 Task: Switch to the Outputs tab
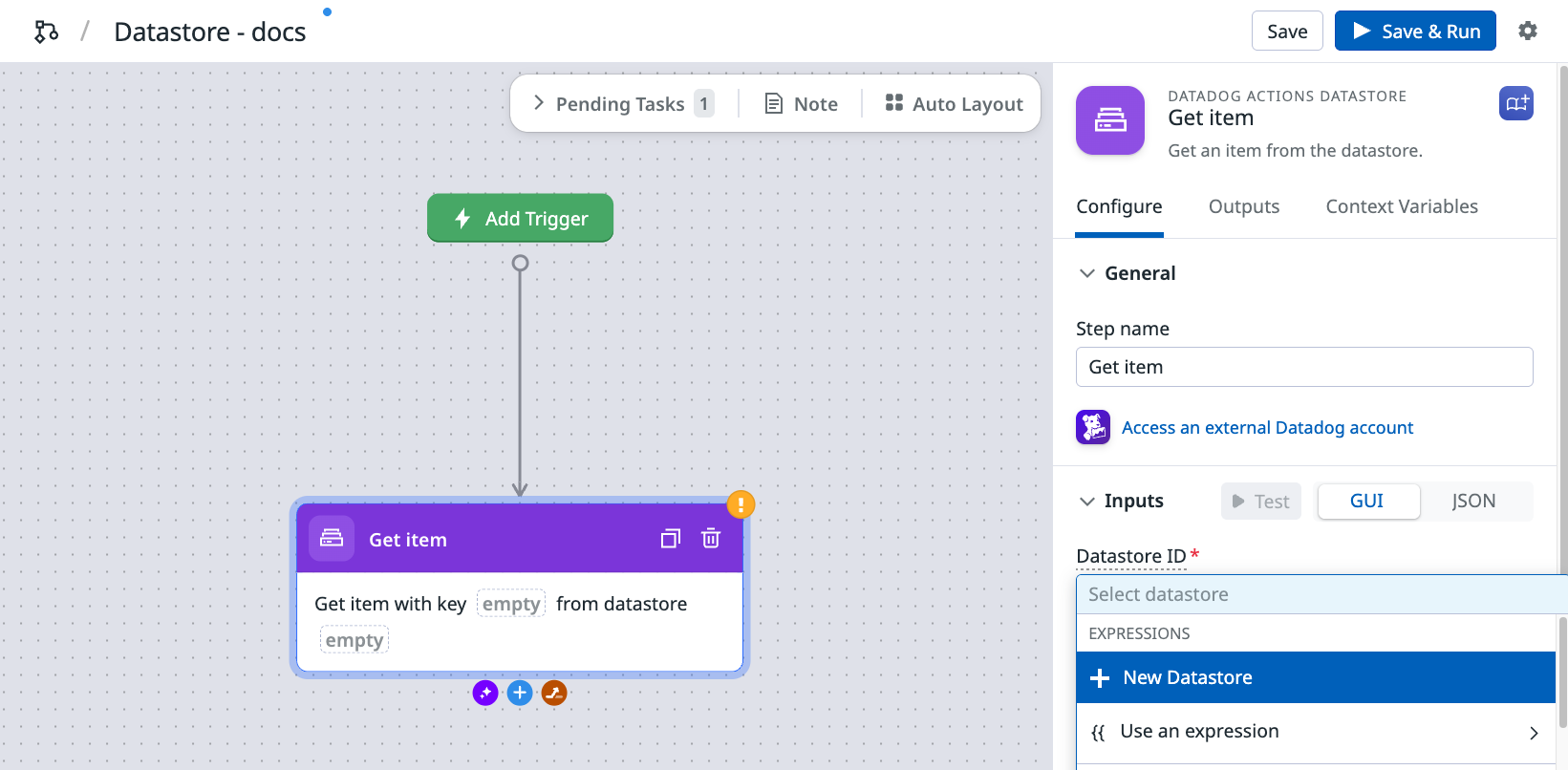click(1243, 206)
